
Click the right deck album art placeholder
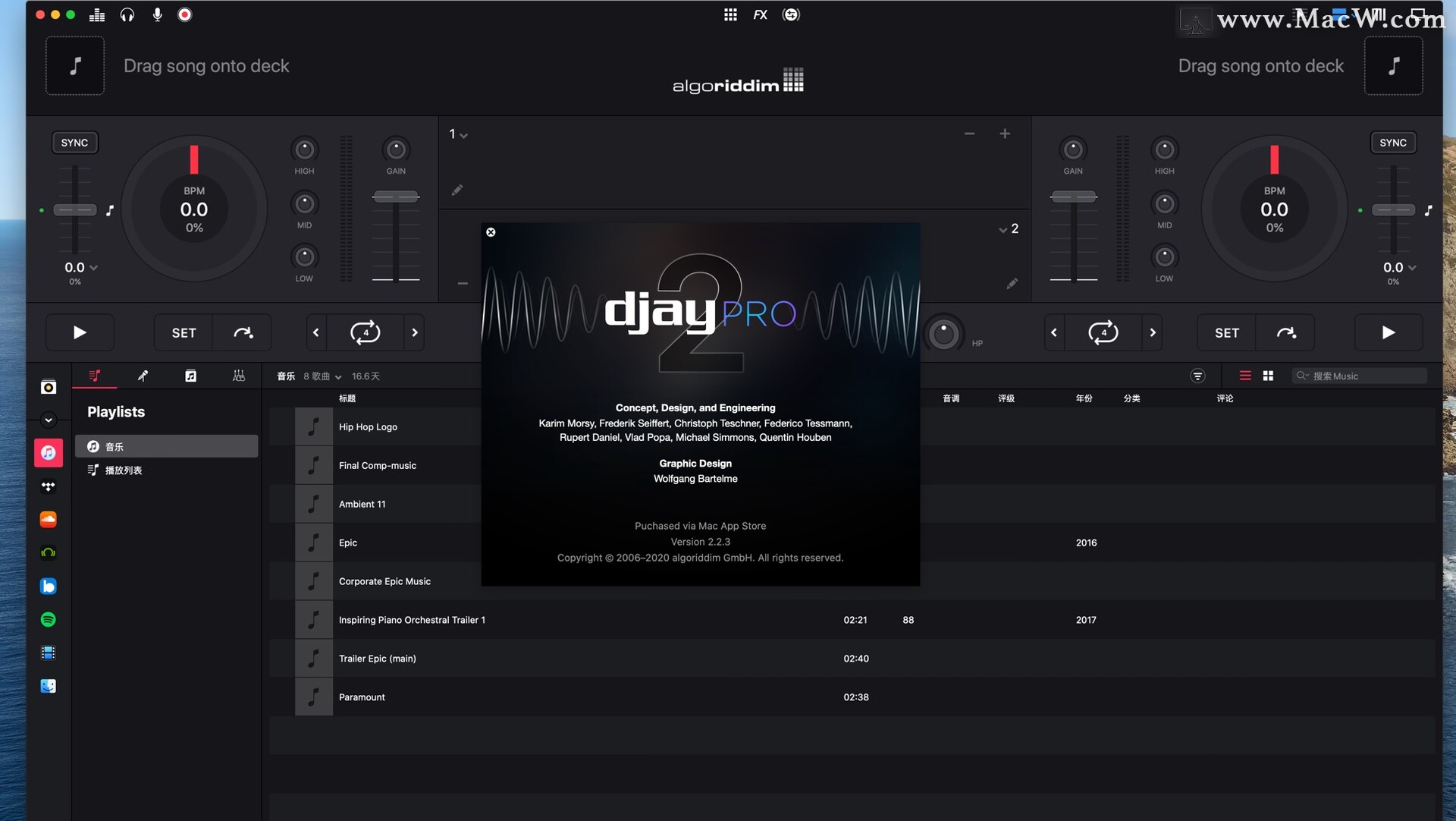(x=1393, y=66)
